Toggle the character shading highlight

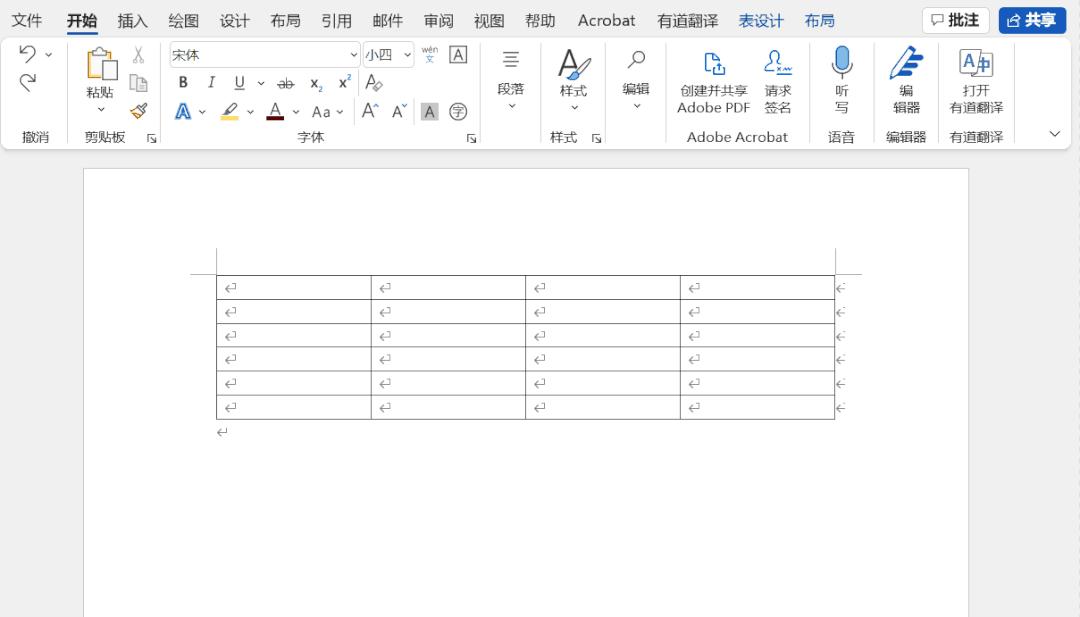coord(428,111)
